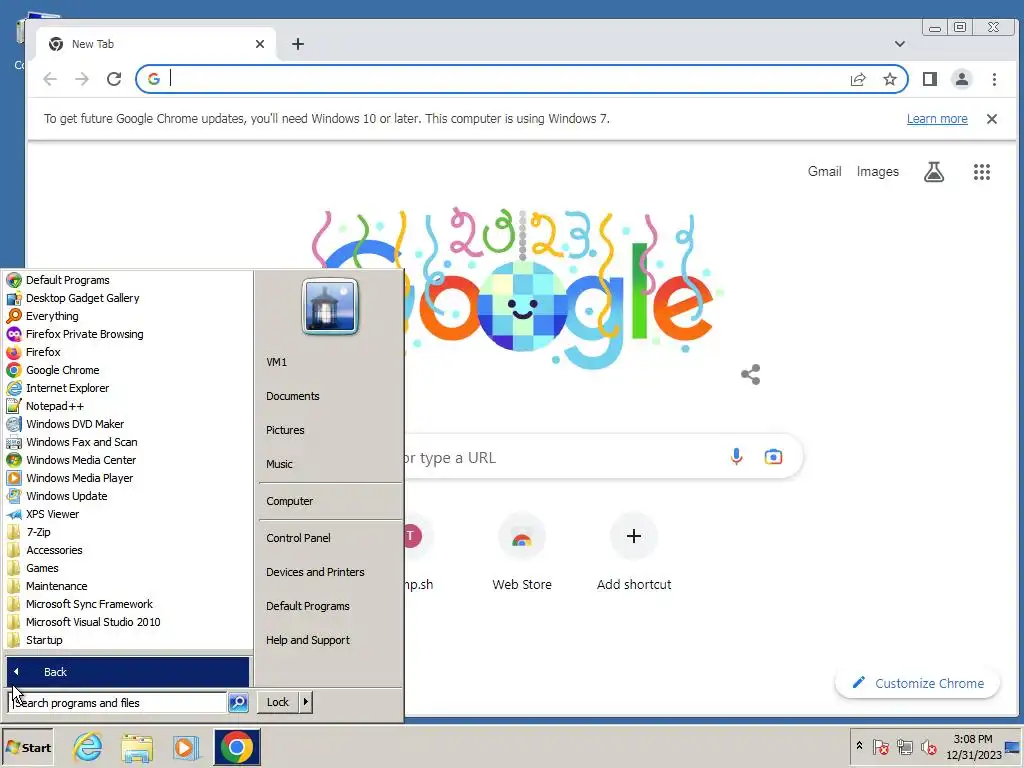Viewport: 1024px width, 768px height.
Task: Open the Chrome profile avatar
Action: 961,79
